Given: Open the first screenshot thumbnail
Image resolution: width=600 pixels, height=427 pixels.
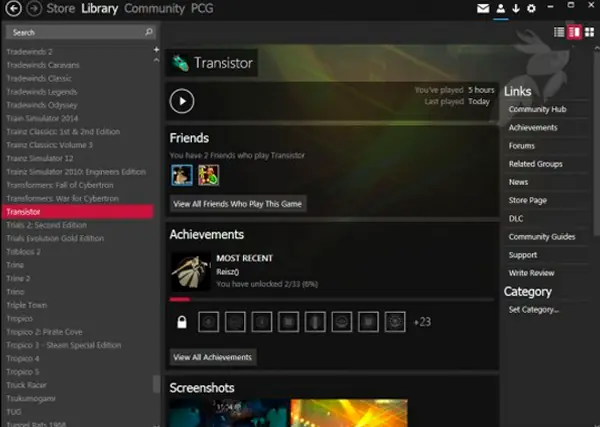Looking at the screenshot, I should 229,413.
